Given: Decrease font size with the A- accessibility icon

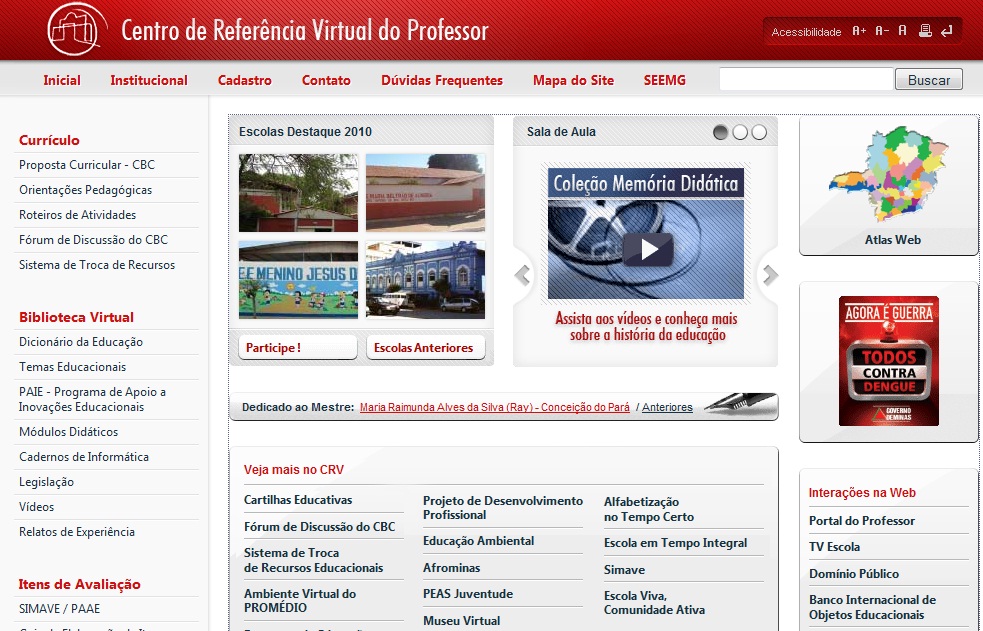Looking at the screenshot, I should click(881, 31).
